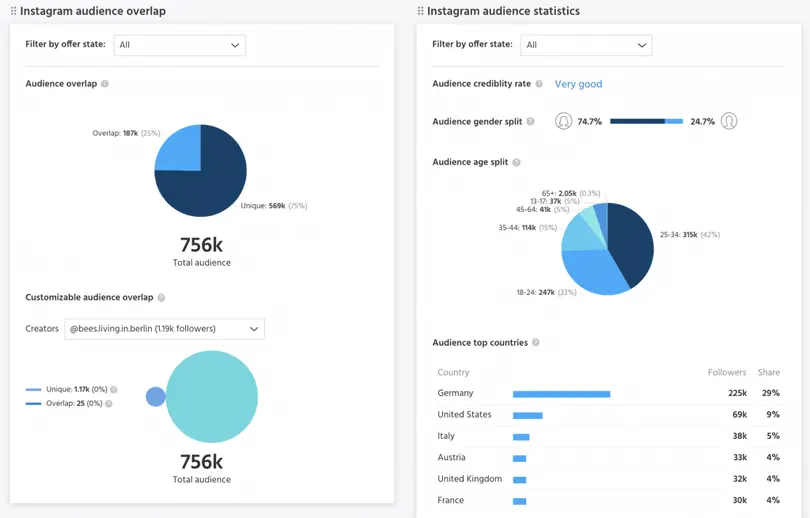Screen dimensions: 810x518
Task: Open the help icon beside Audience top countries
Action: (x=536, y=343)
